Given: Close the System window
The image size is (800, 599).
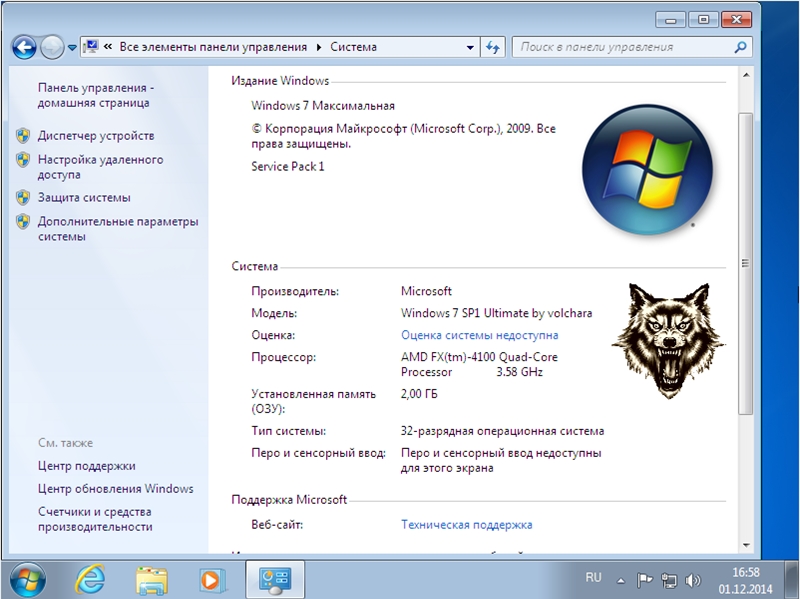Looking at the screenshot, I should (x=736, y=20).
